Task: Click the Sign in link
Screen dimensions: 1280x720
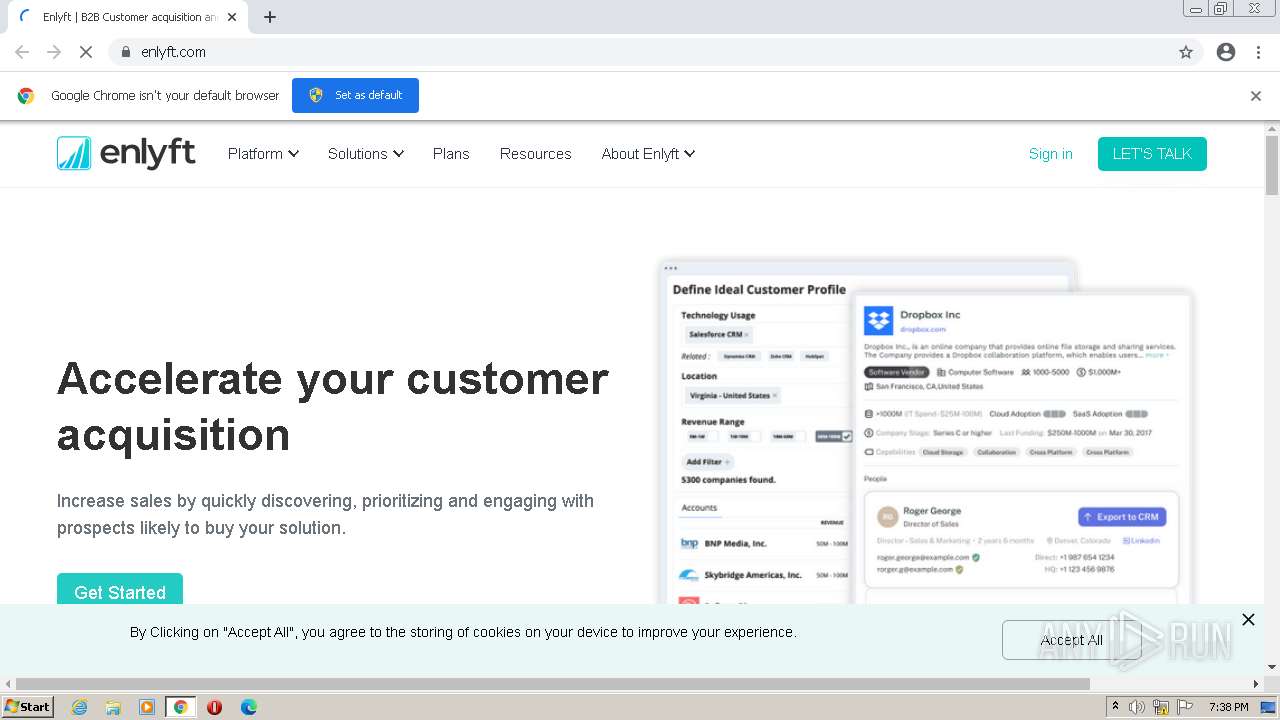Action: [x=1051, y=154]
